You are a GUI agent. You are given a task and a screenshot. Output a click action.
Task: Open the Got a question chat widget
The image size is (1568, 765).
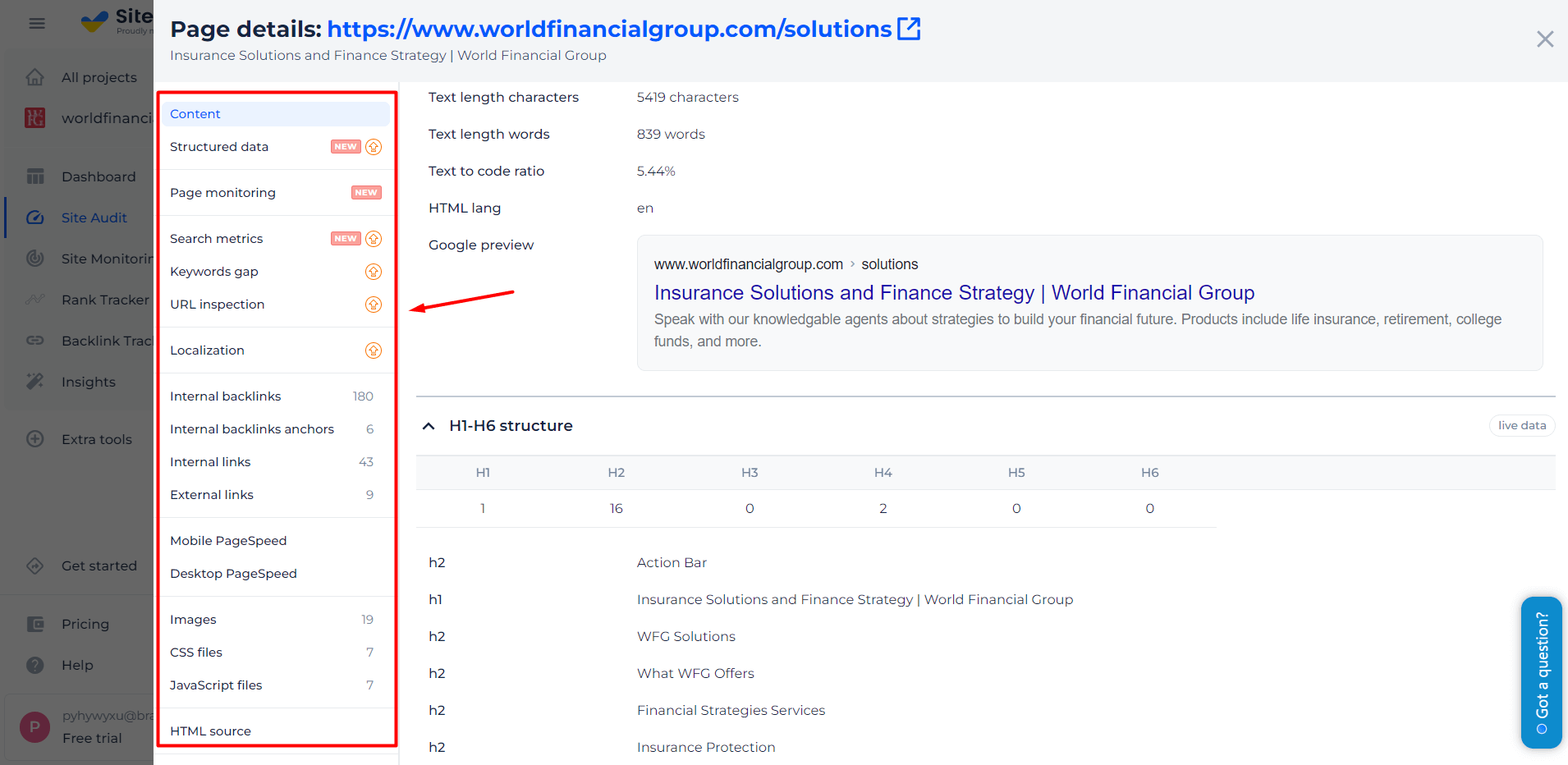[x=1542, y=672]
